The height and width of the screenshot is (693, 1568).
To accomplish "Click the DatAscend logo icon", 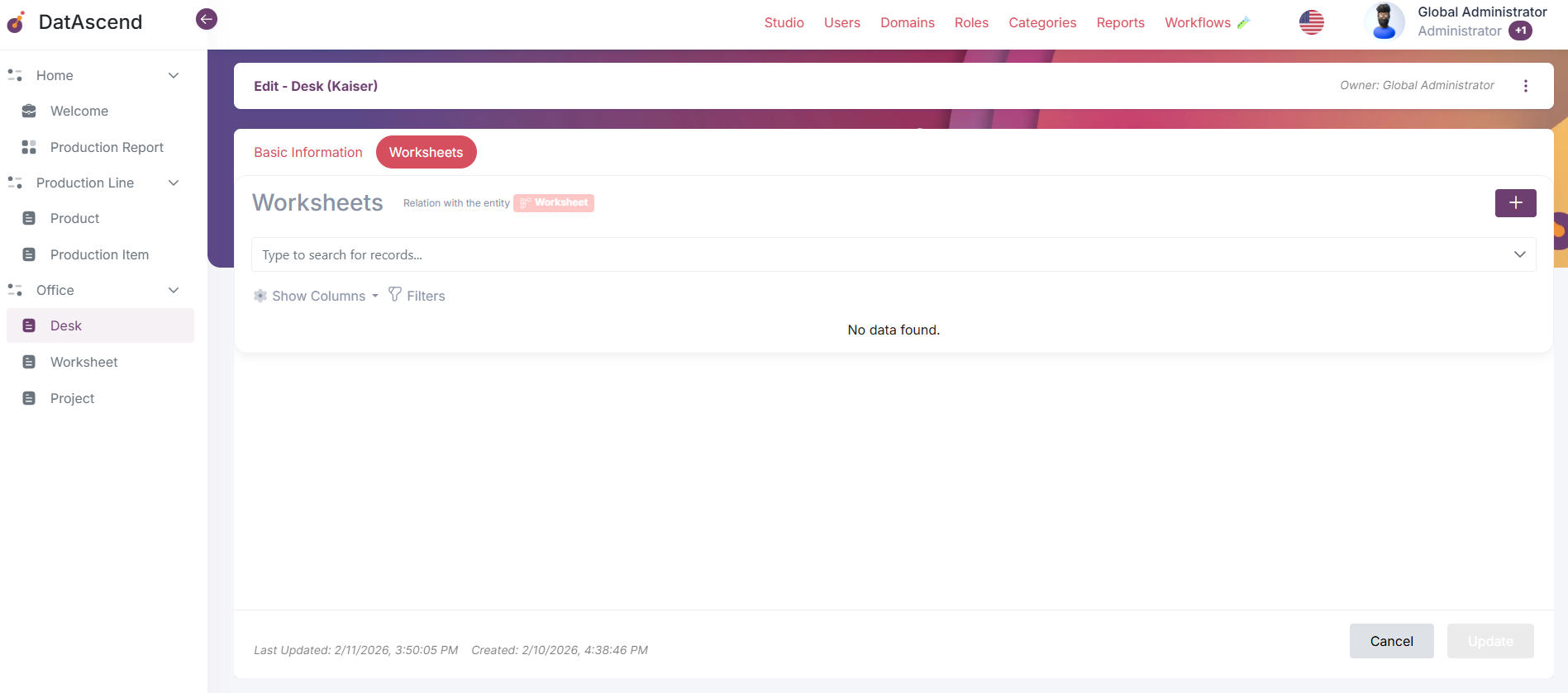I will (16, 22).
